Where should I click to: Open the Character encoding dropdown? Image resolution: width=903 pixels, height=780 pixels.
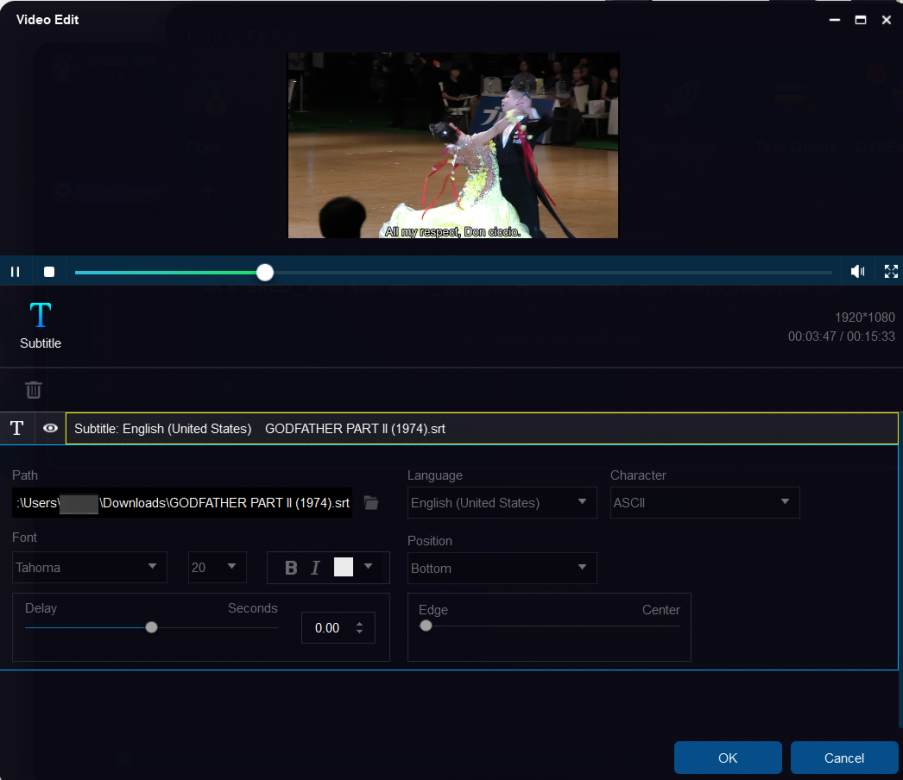point(704,503)
